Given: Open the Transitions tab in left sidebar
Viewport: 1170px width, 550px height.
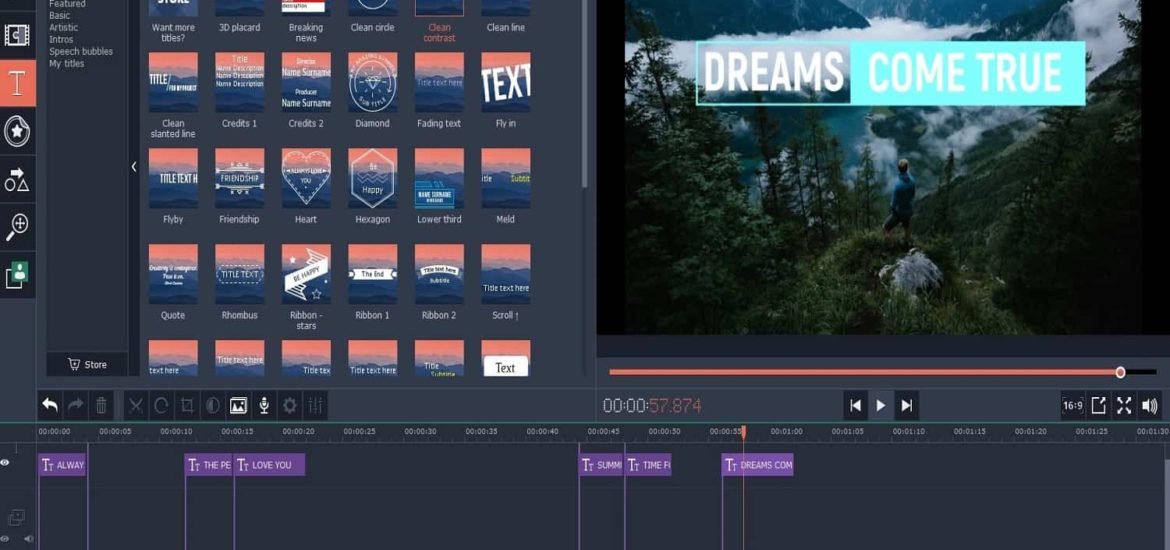Looking at the screenshot, I should (17, 34).
